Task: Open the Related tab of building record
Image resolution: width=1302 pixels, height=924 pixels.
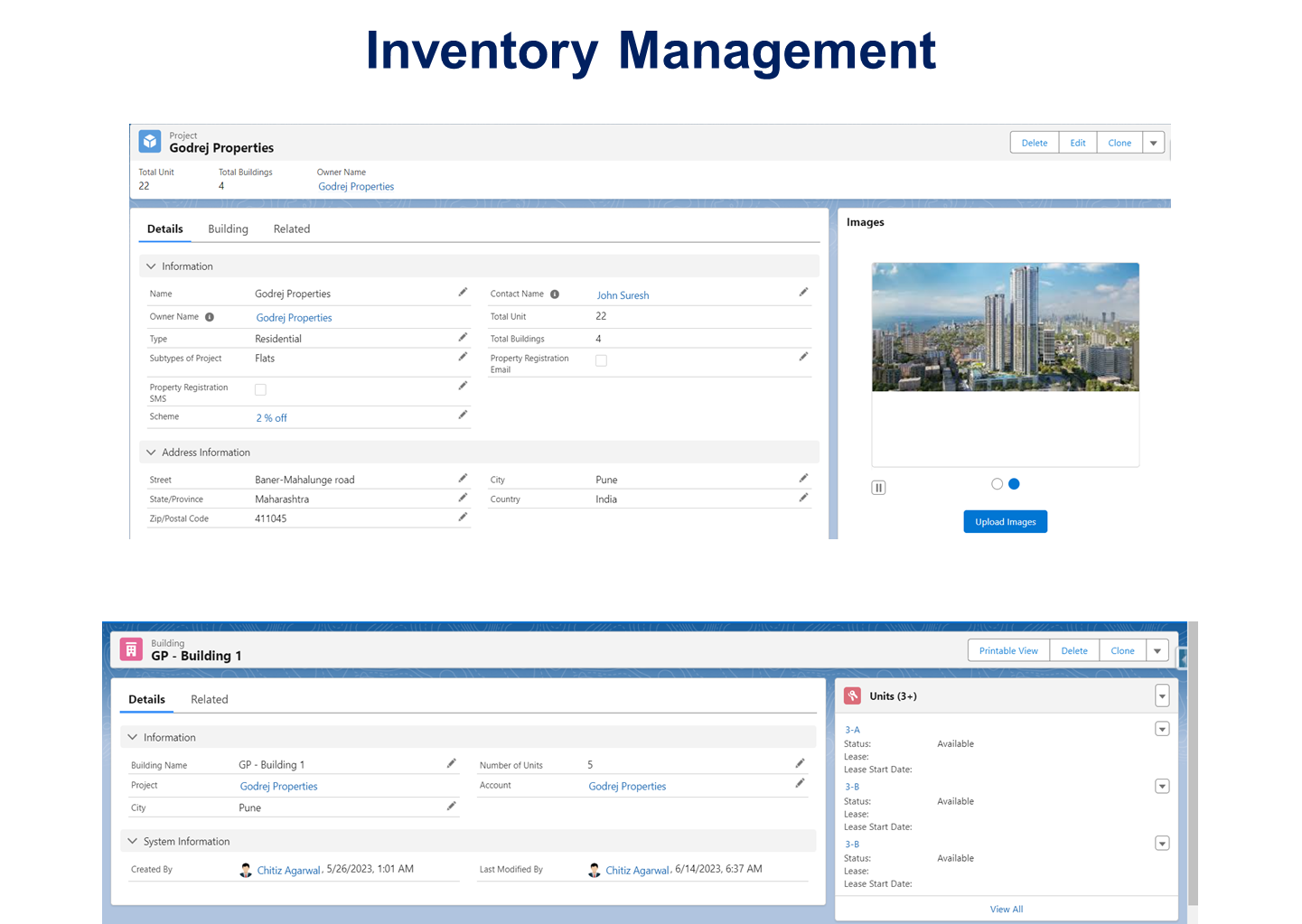Action: [209, 699]
